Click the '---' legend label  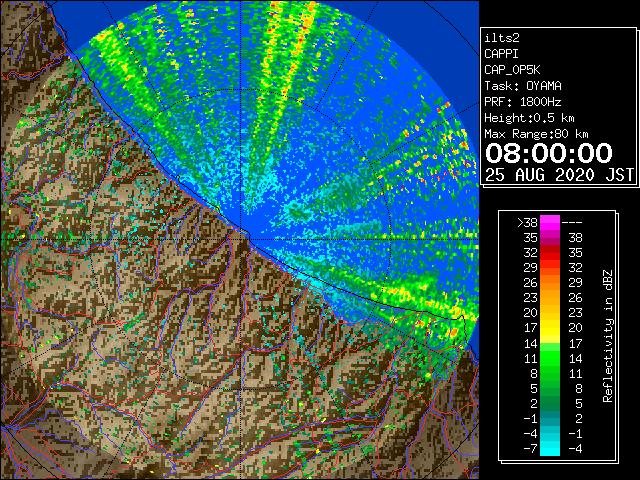coord(572,223)
